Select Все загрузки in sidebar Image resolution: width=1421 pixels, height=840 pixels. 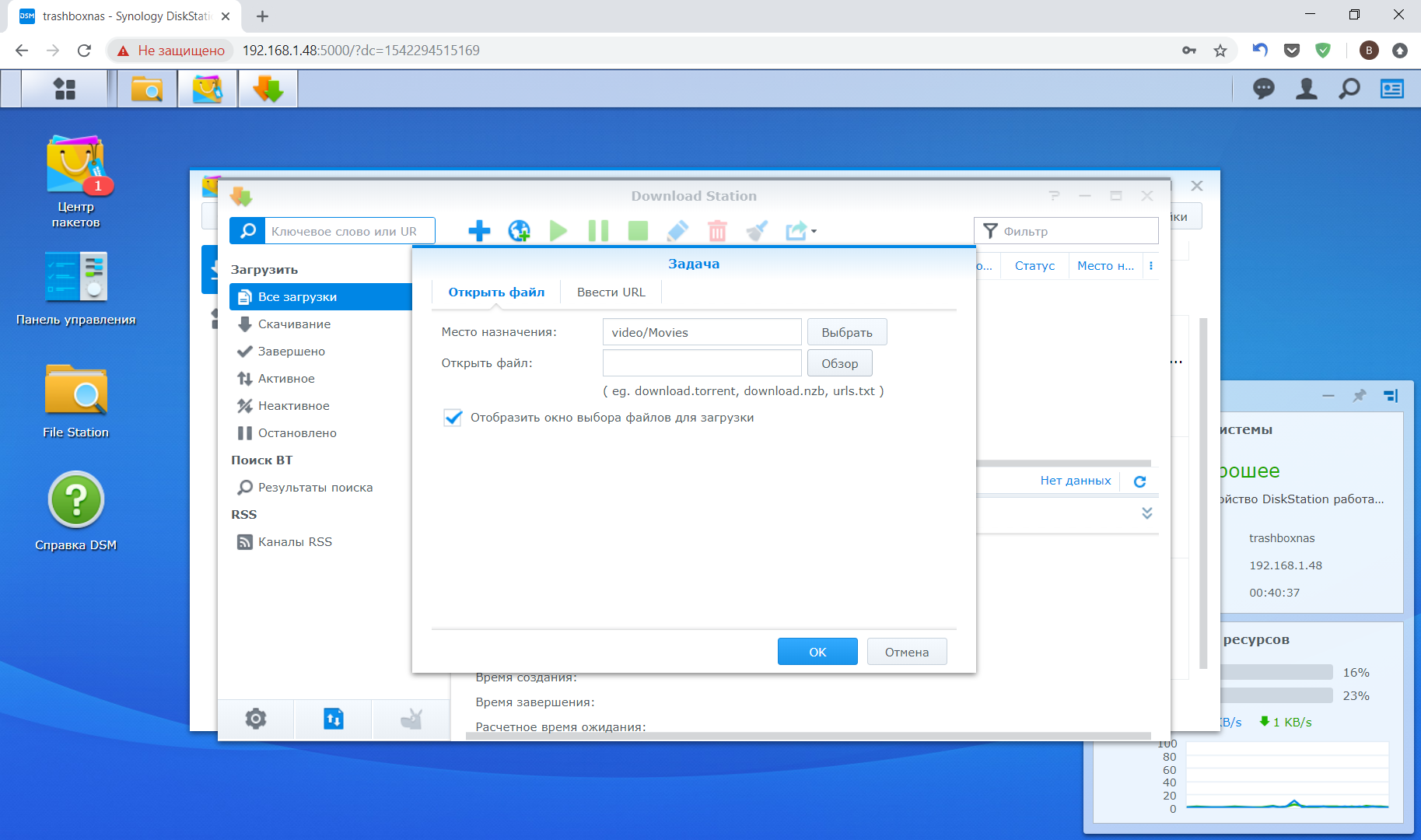(x=320, y=297)
